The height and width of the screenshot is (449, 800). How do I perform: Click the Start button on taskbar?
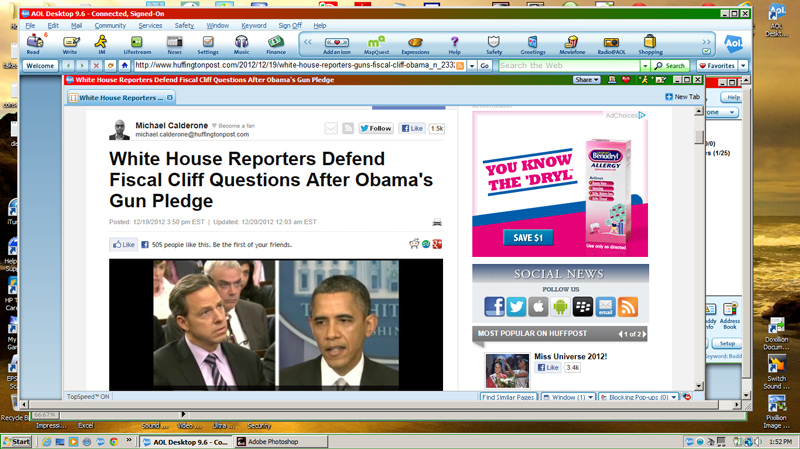[17, 442]
